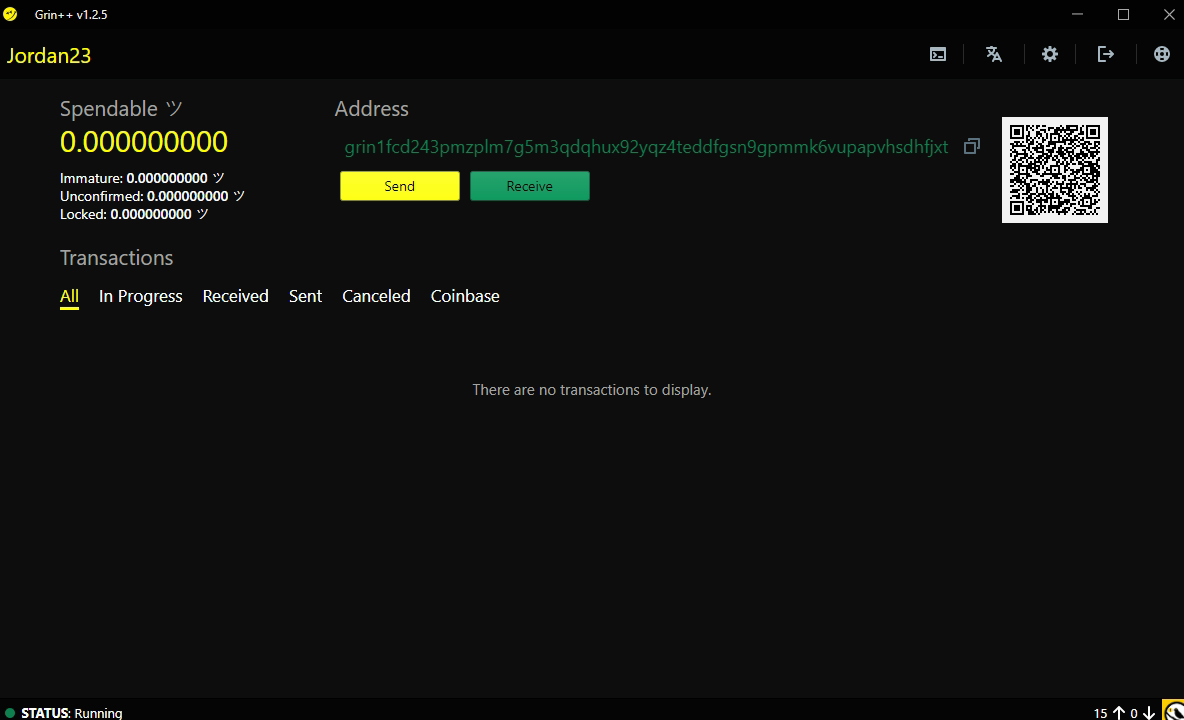The height and width of the screenshot is (720, 1184).
Task: Click the Transactions heading
Action: pos(116,258)
